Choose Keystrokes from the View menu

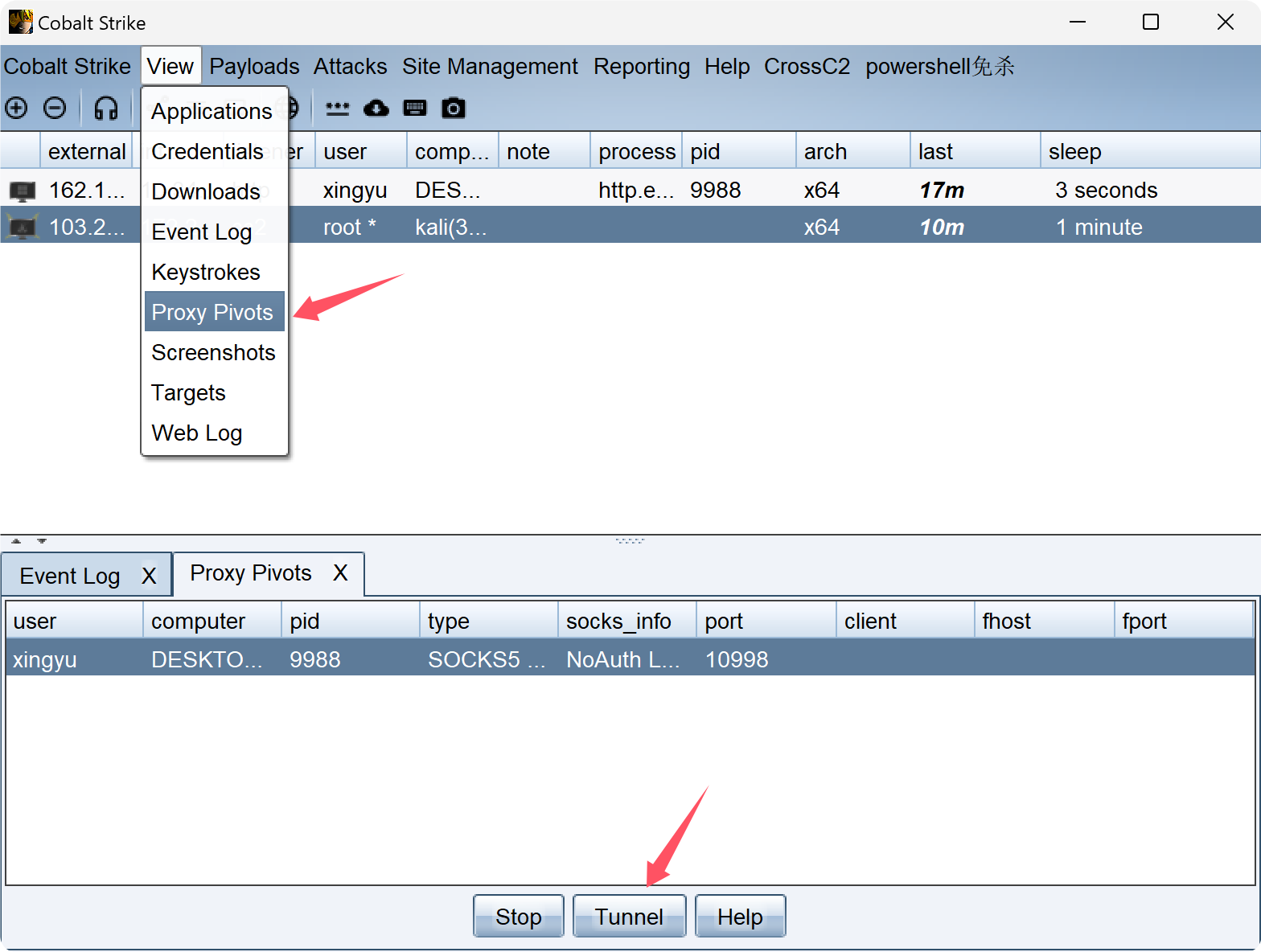214,272
